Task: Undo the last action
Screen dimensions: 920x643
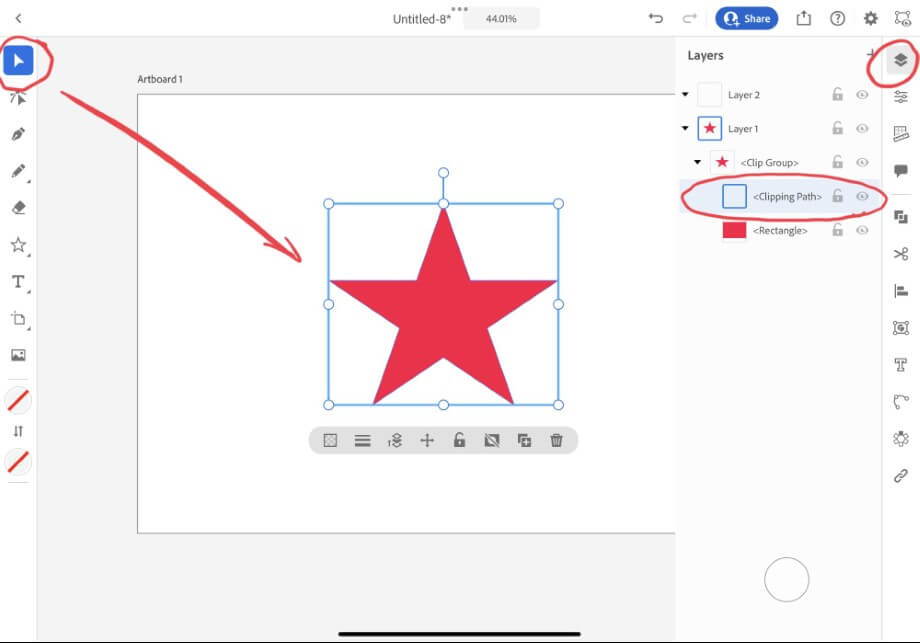Action: [655, 18]
